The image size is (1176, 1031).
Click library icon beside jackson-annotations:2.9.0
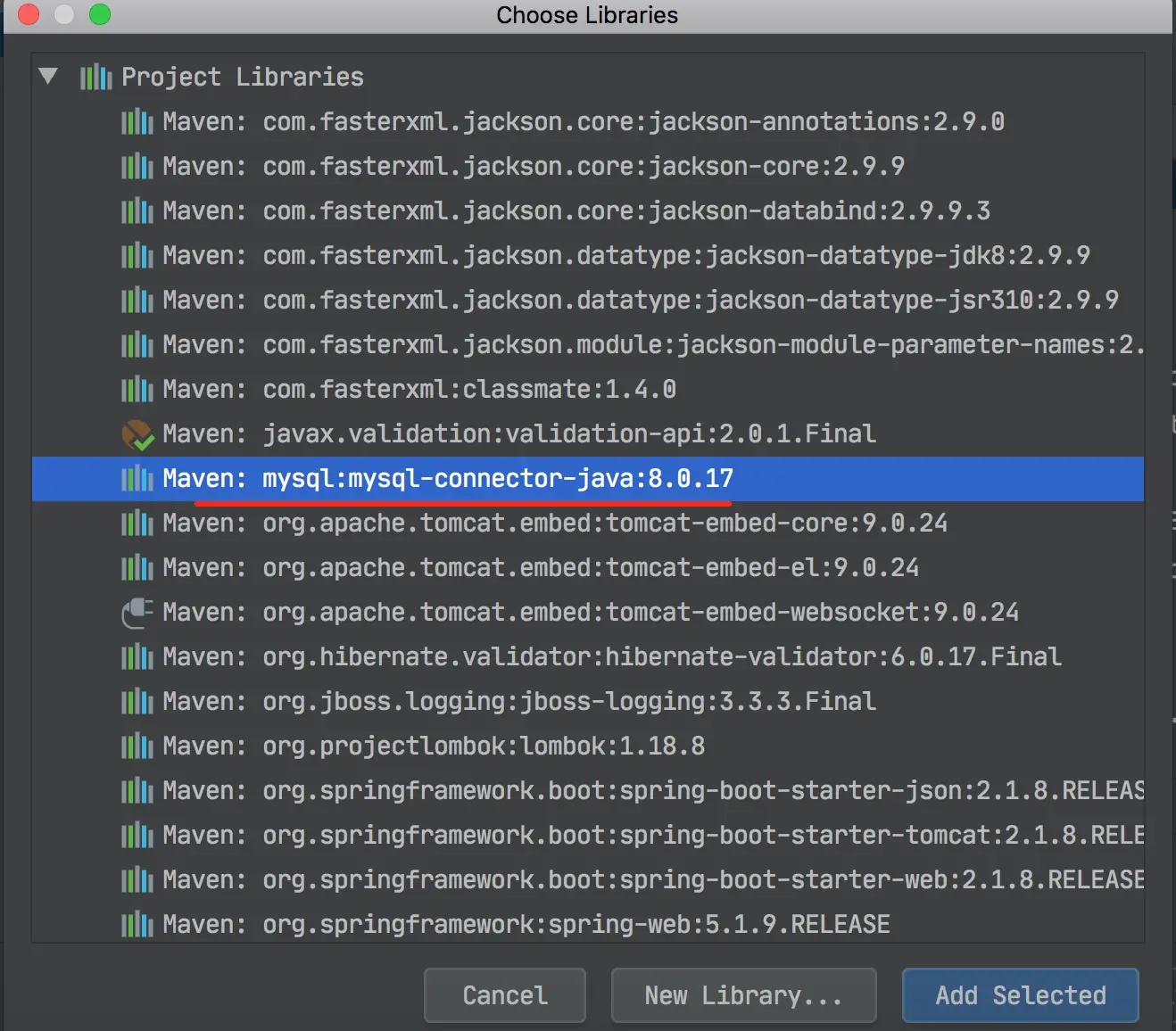(x=137, y=121)
